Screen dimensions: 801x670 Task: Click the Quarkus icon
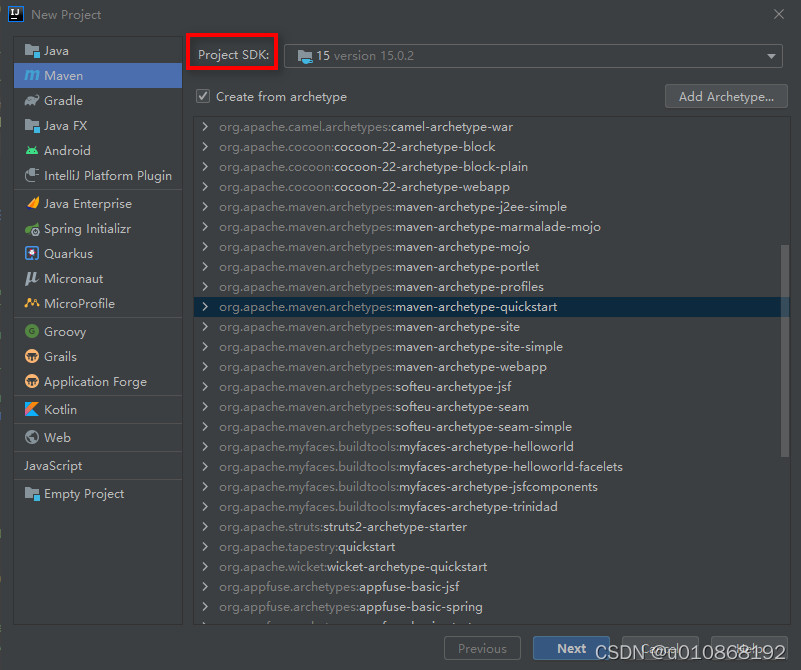click(32, 253)
